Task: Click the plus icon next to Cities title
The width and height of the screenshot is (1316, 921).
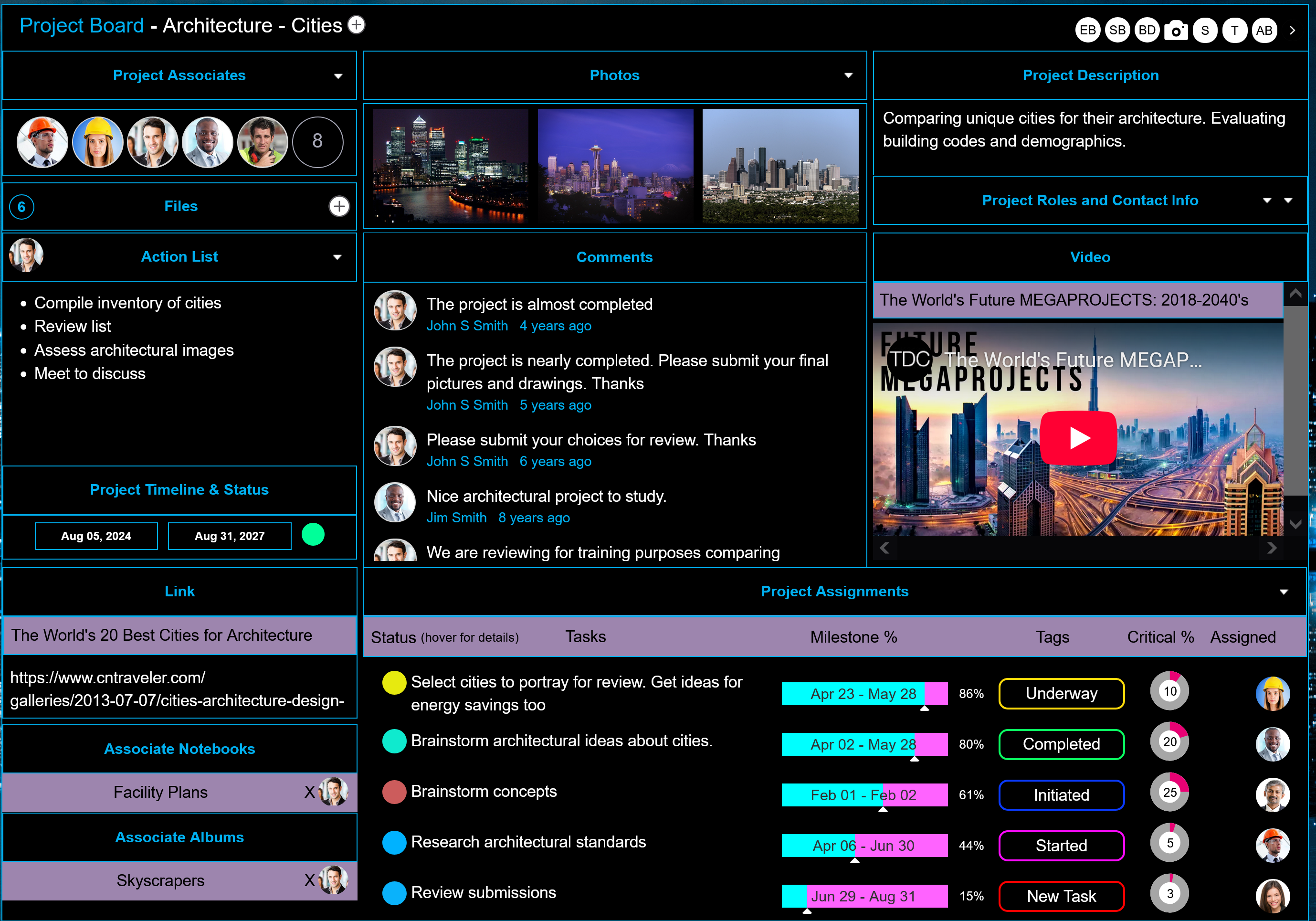Action: click(357, 25)
